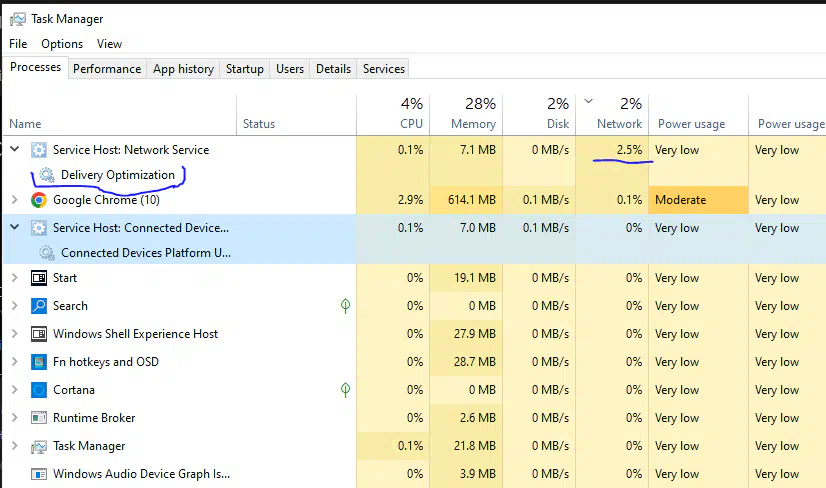Select the Windows Audio Device Graph row
The height and width of the screenshot is (488, 826).
tap(140, 474)
